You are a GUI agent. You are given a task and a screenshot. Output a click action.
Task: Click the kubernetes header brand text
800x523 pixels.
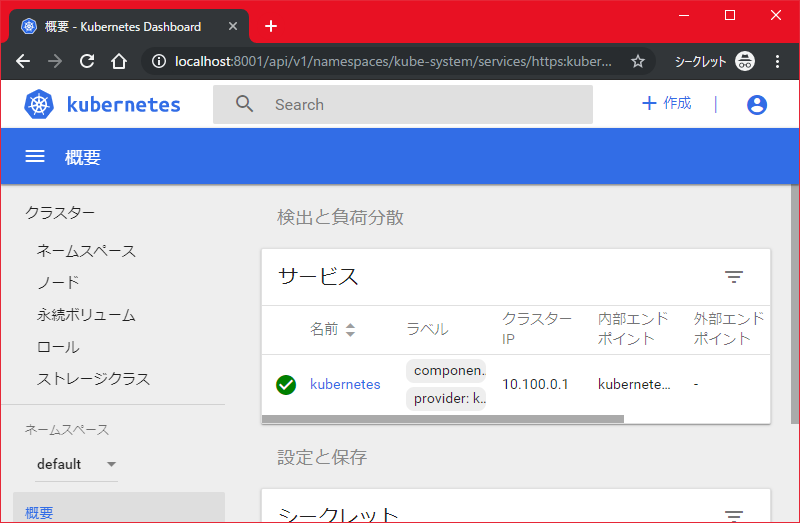[123, 105]
